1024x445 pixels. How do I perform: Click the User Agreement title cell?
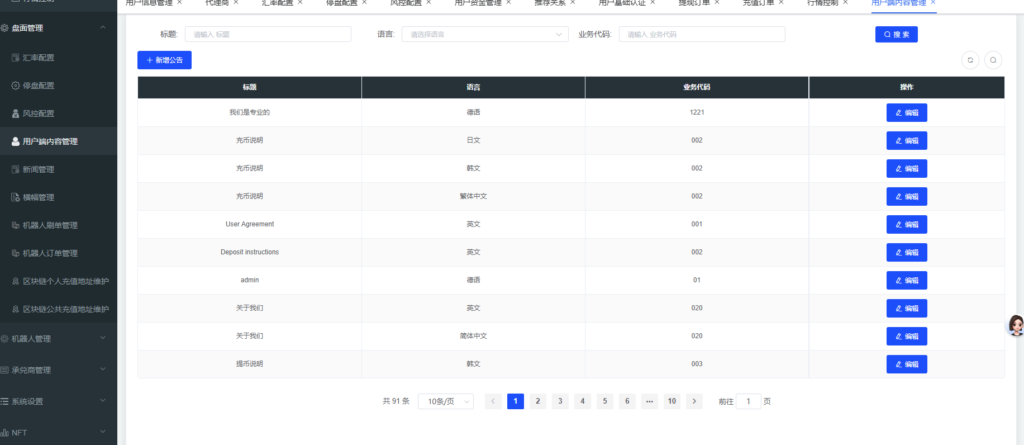pos(249,224)
